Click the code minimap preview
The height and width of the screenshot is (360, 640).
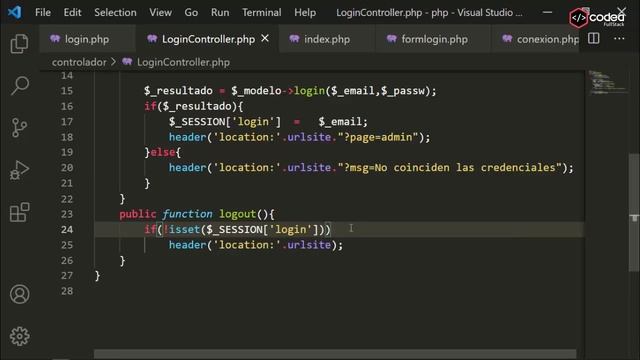click(x=606, y=83)
